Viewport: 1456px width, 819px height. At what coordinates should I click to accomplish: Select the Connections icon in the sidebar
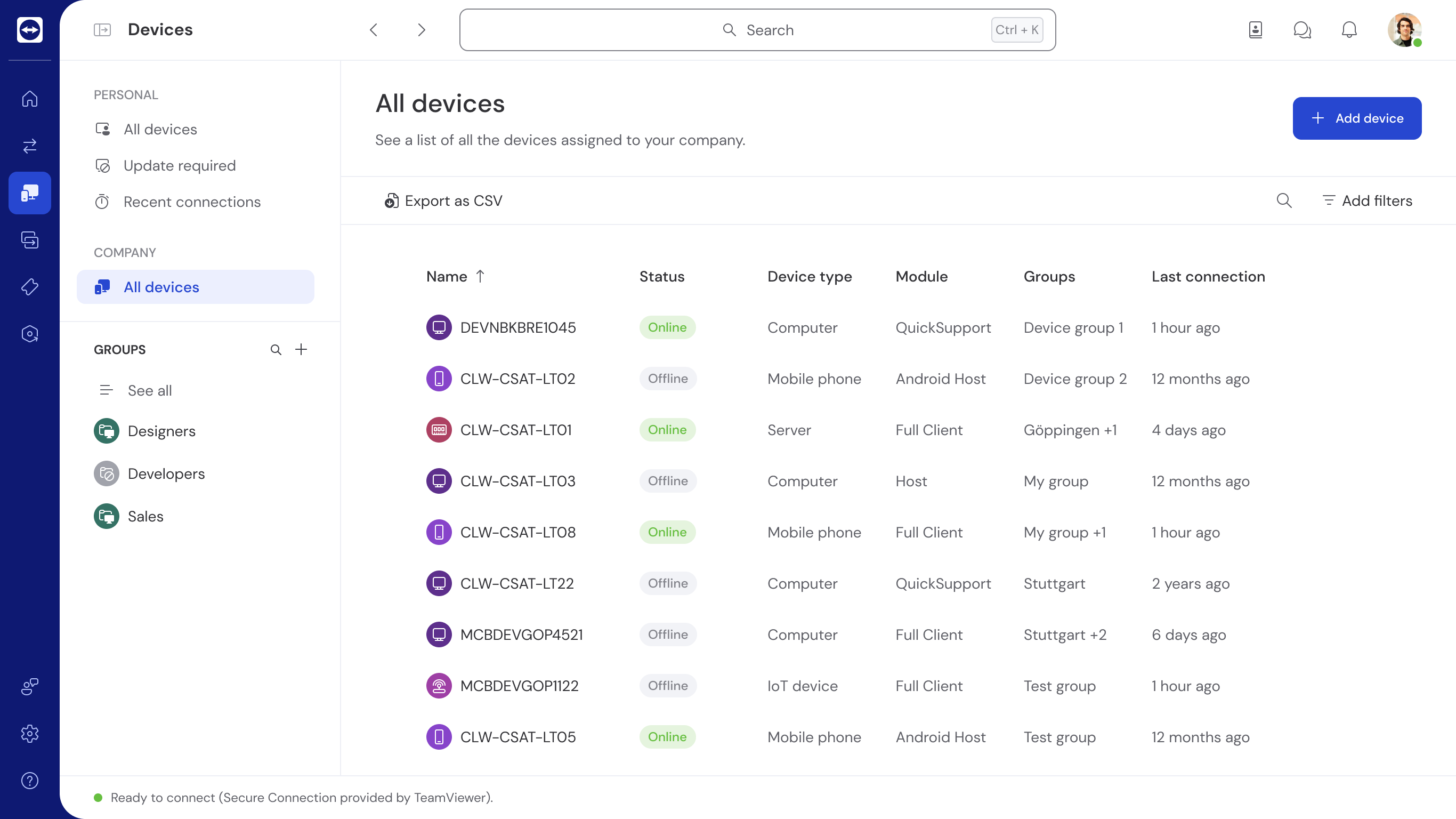[x=29, y=146]
